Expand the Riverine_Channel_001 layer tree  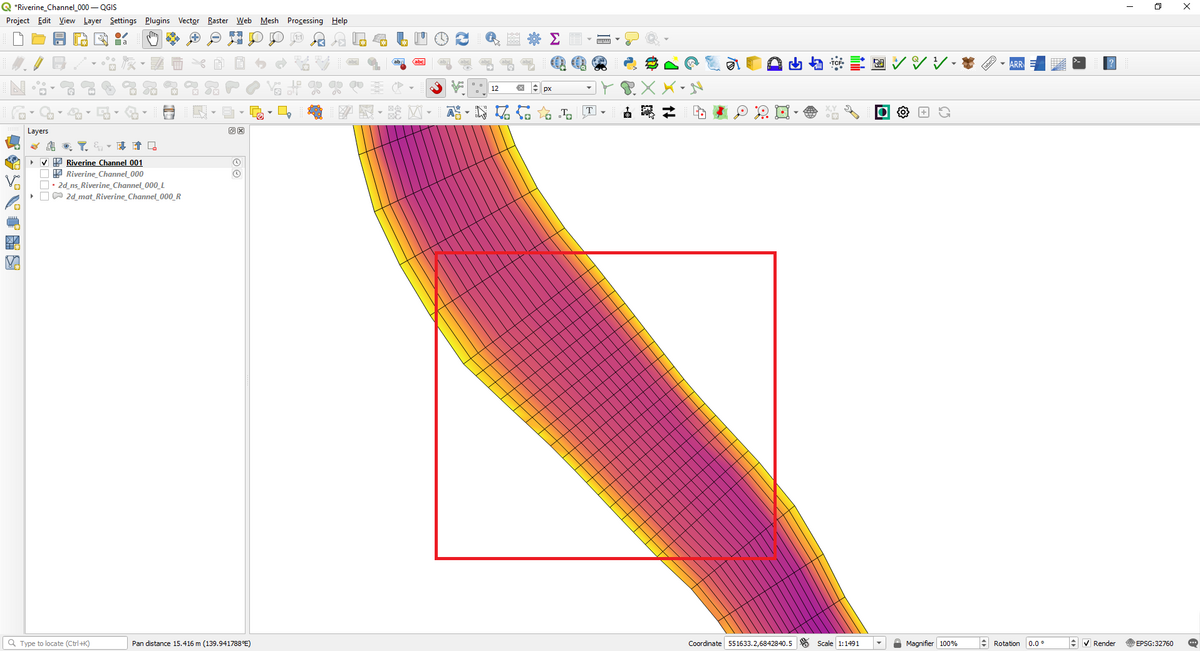point(32,162)
